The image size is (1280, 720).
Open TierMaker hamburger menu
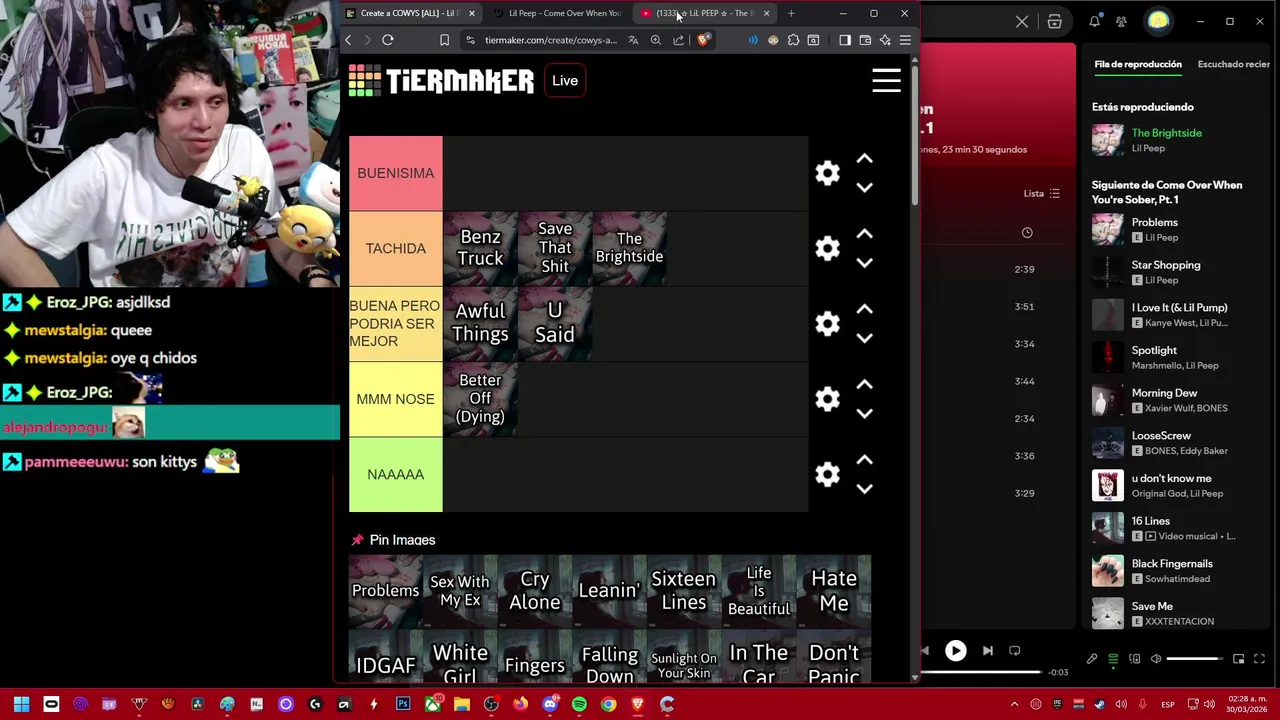pos(886,80)
